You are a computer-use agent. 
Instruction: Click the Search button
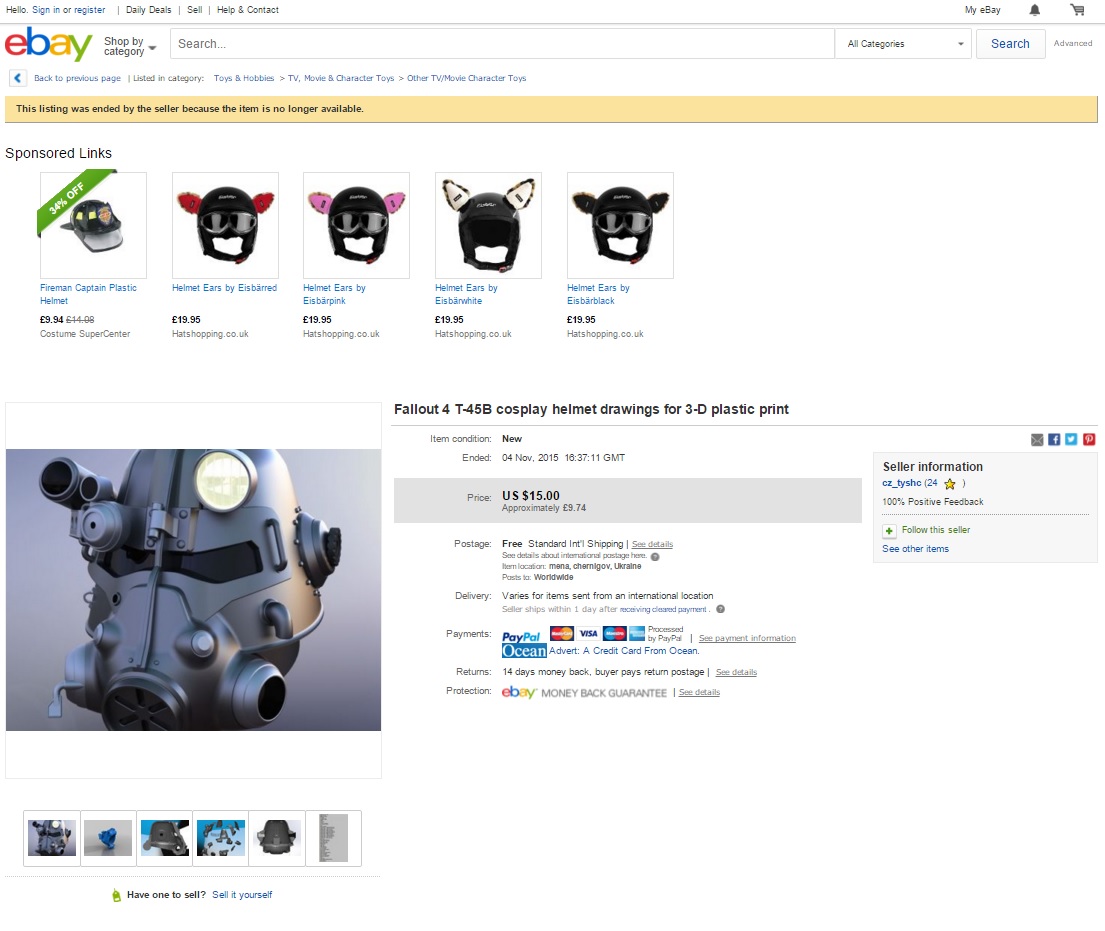[x=1010, y=44]
